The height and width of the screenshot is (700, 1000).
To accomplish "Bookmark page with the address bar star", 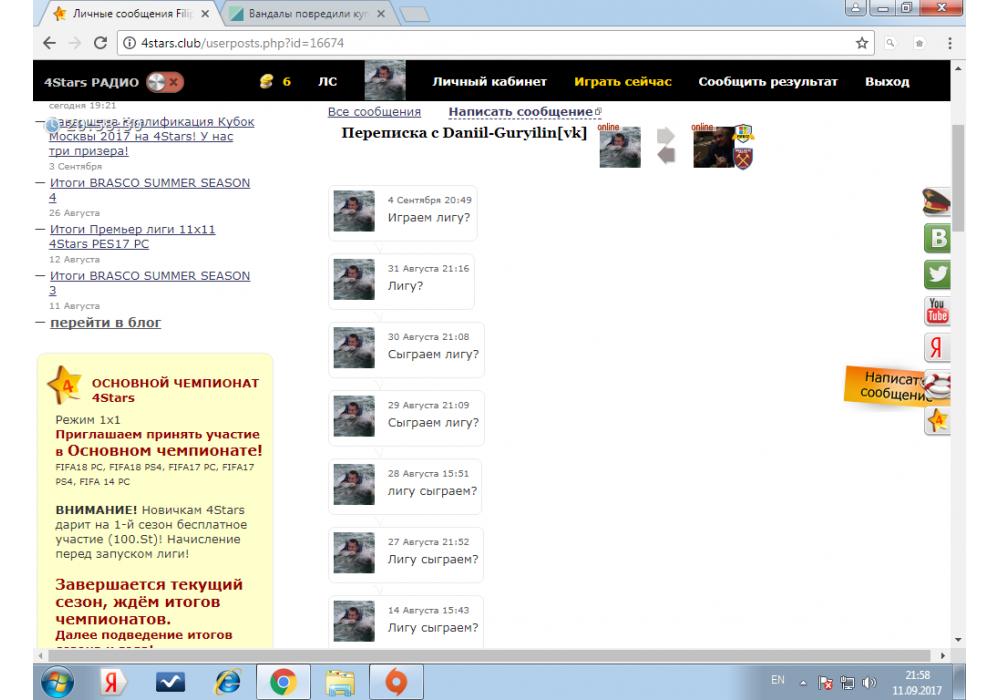I will tap(862, 43).
